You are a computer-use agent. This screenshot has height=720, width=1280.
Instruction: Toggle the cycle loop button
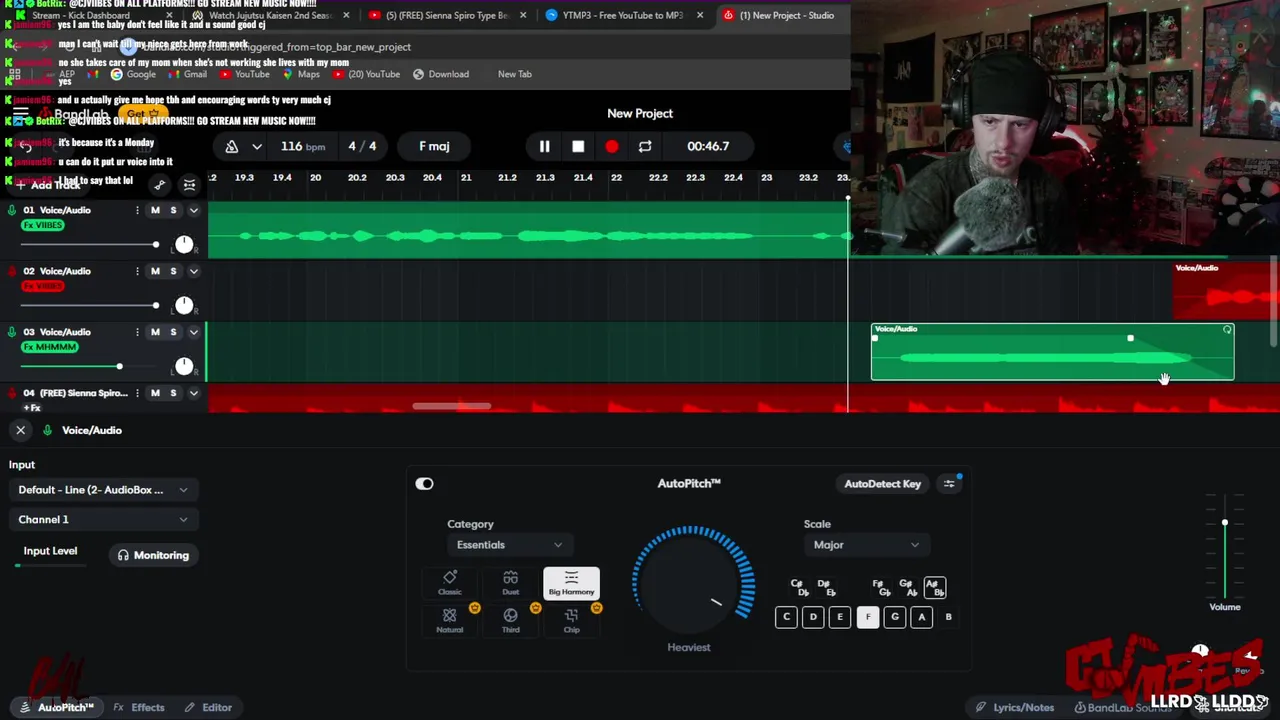[645, 146]
